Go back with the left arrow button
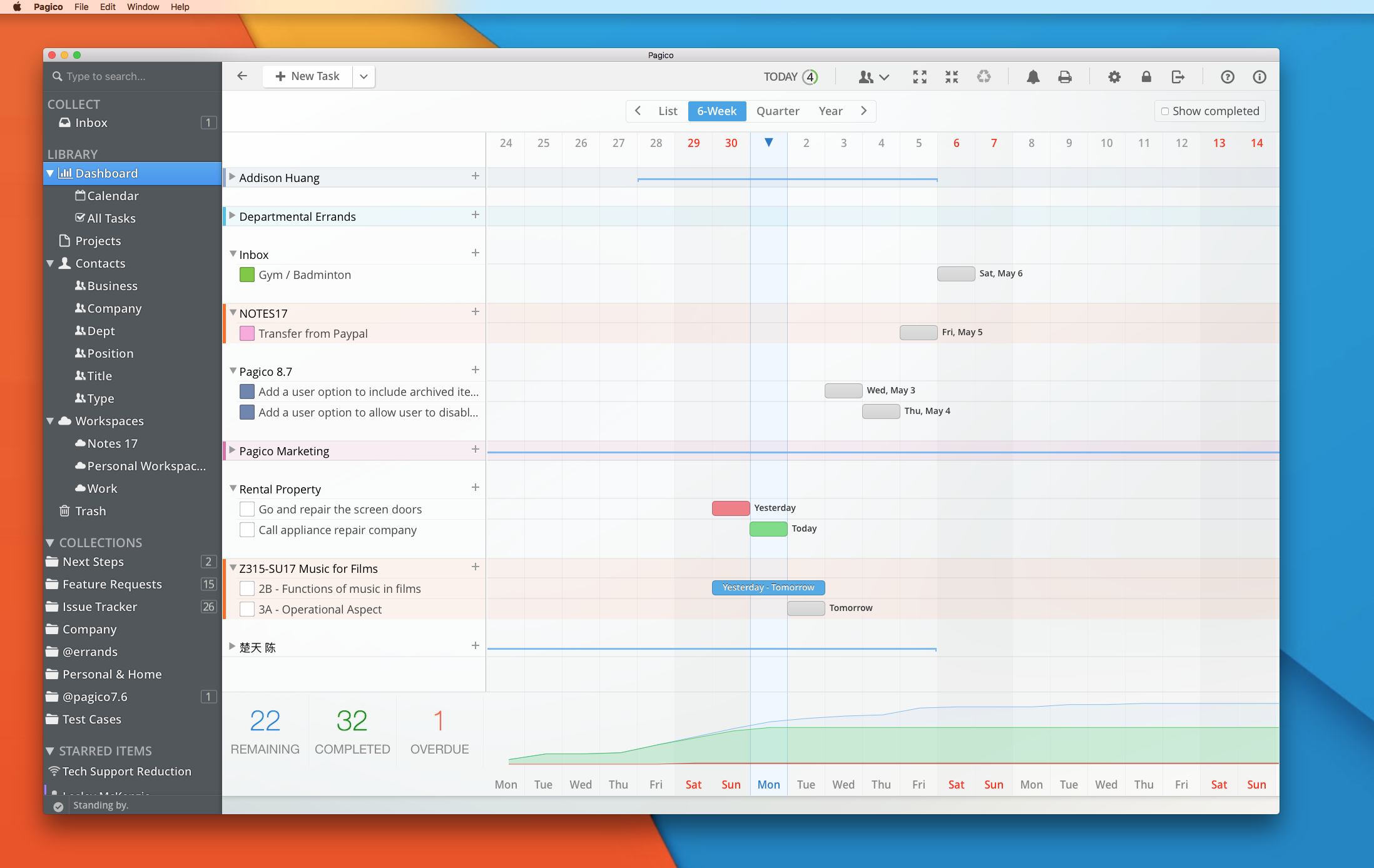Screen dimensions: 1374x868 pos(242,76)
